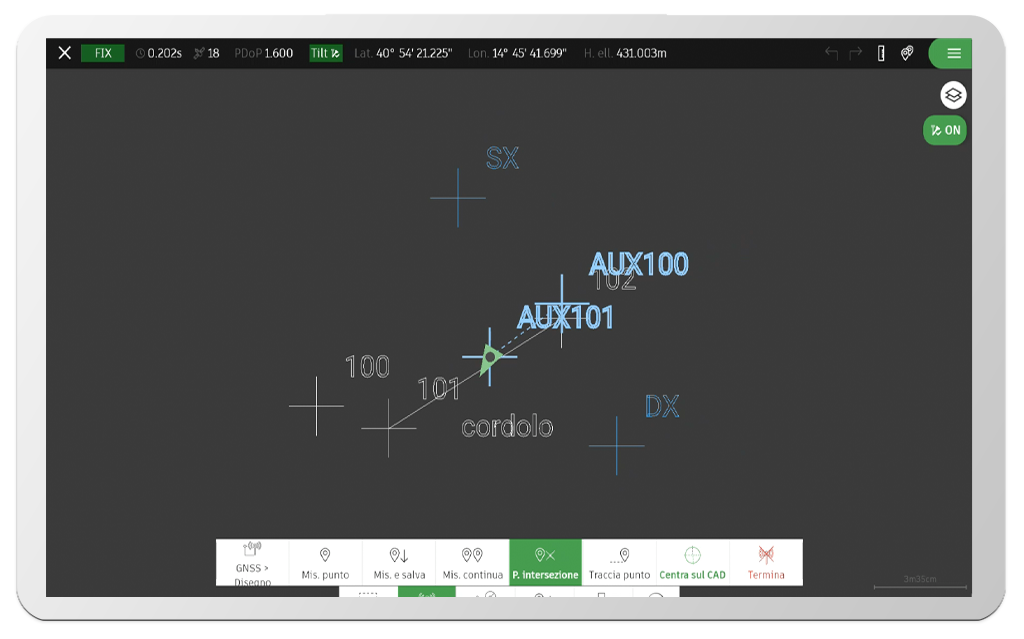
Task: Click 'Centra sul CAD' to center view
Action: click(x=694, y=562)
